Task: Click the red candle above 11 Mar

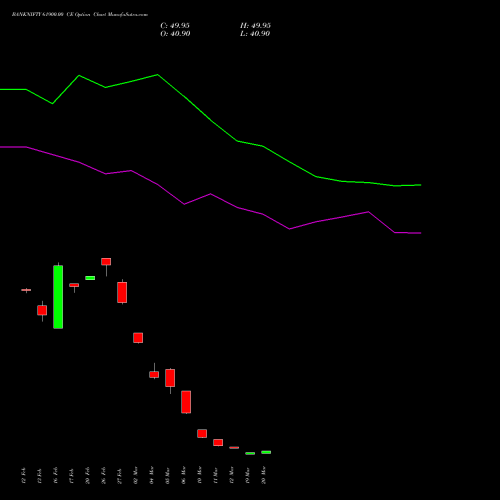Action: (x=218, y=442)
